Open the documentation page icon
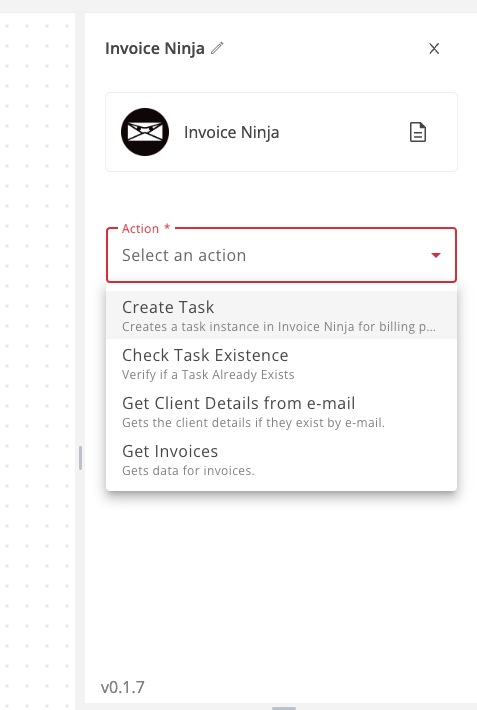The width and height of the screenshot is (477, 710). (418, 132)
